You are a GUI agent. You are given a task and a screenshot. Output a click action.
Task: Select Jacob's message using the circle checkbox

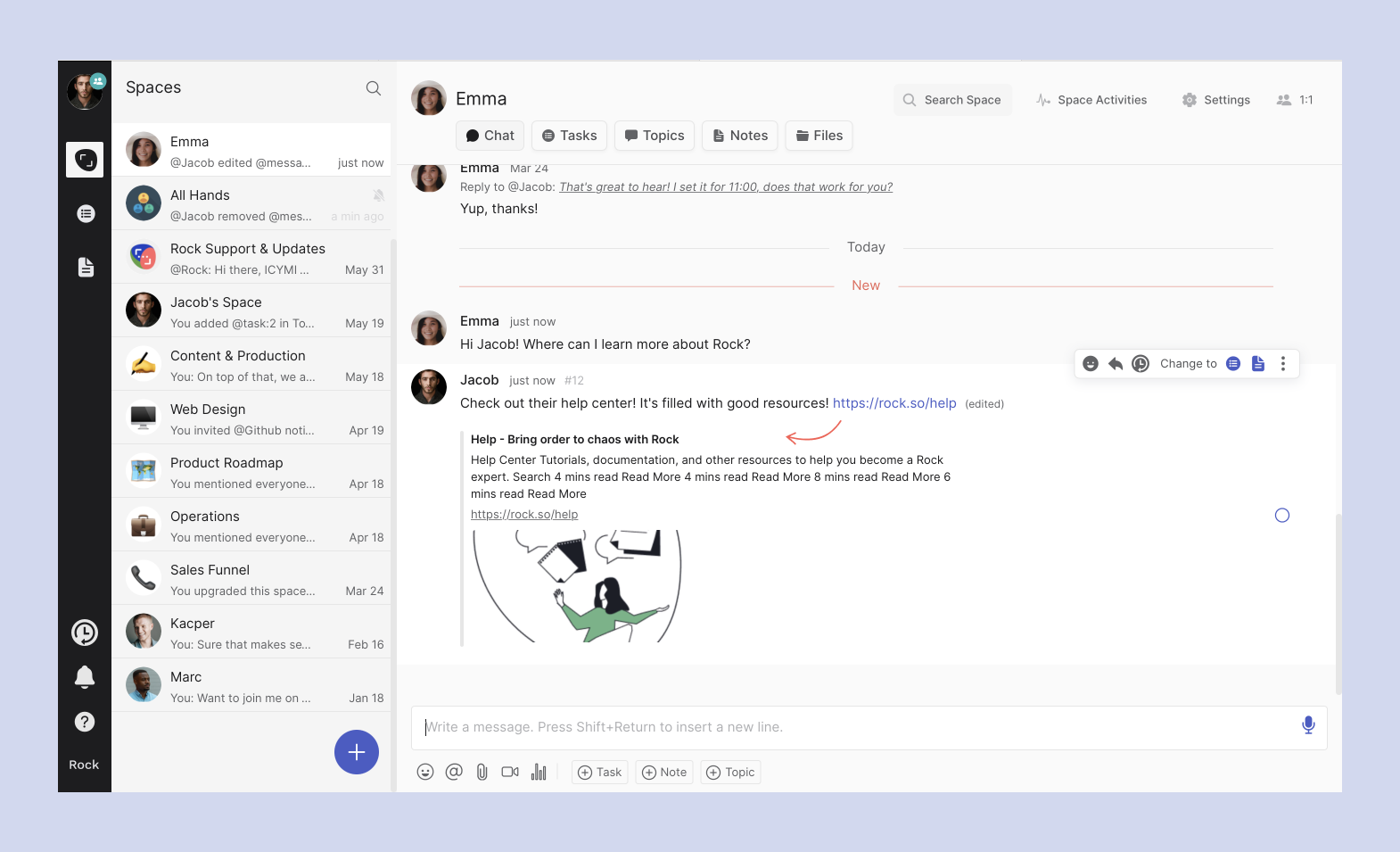pyautogui.click(x=1281, y=516)
